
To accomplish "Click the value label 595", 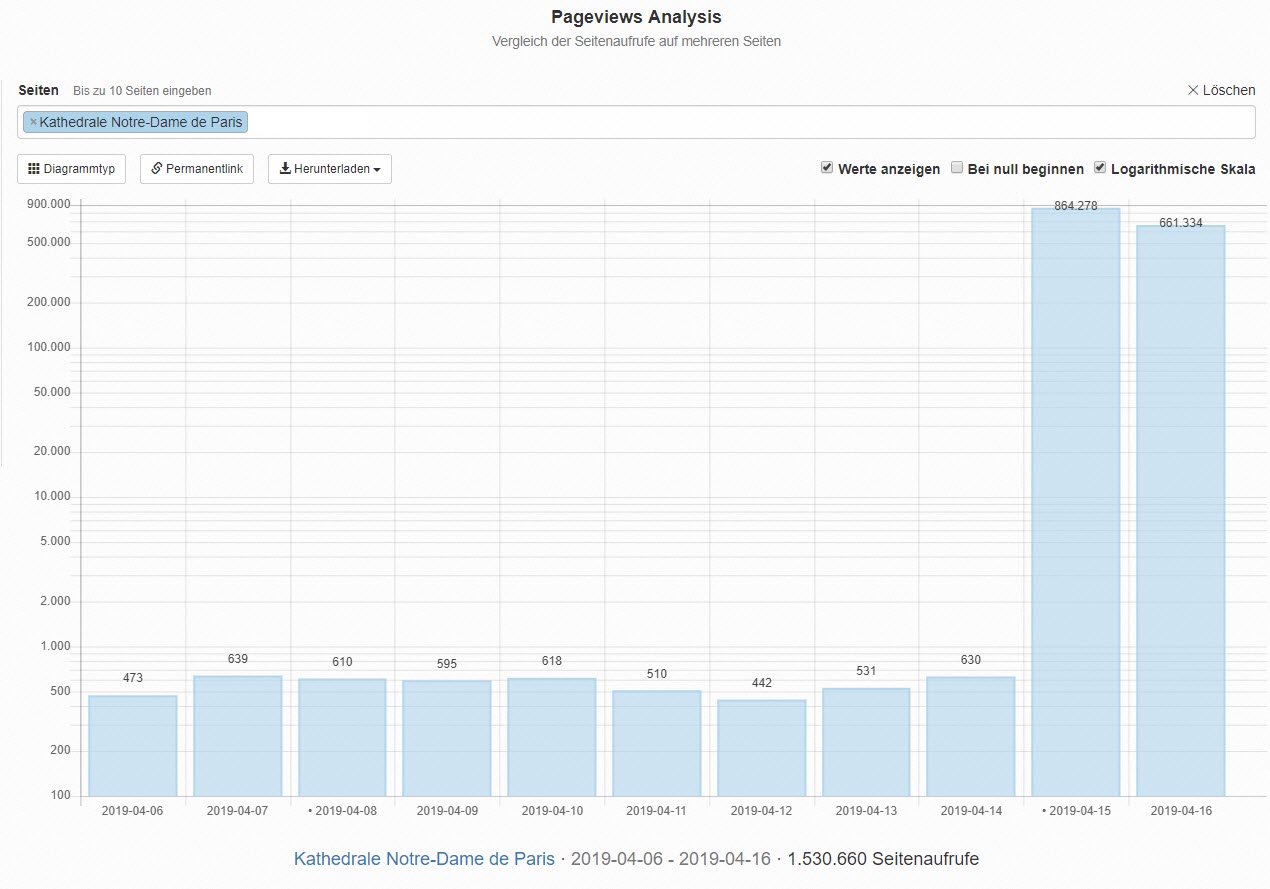I will (447, 664).
